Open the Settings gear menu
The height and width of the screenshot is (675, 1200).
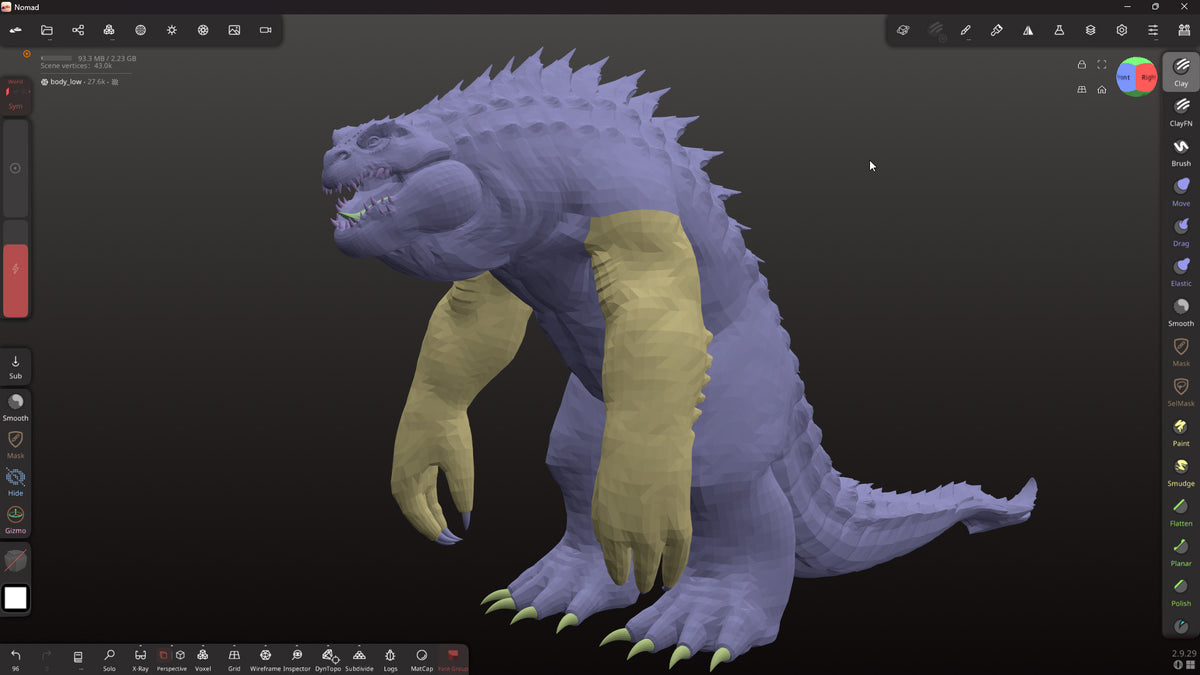pos(1122,30)
